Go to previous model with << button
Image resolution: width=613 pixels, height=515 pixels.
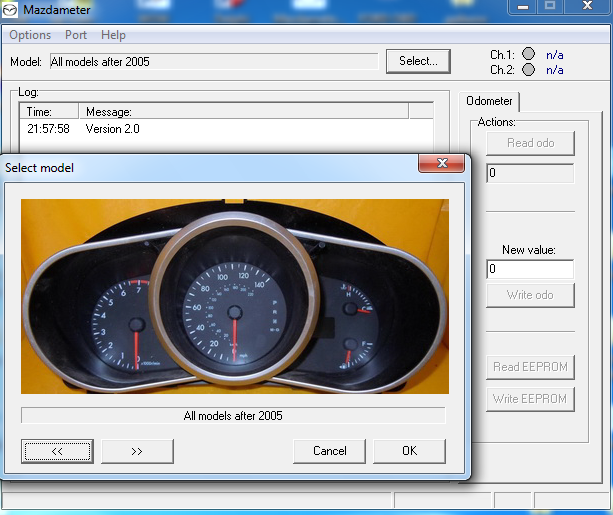57,451
